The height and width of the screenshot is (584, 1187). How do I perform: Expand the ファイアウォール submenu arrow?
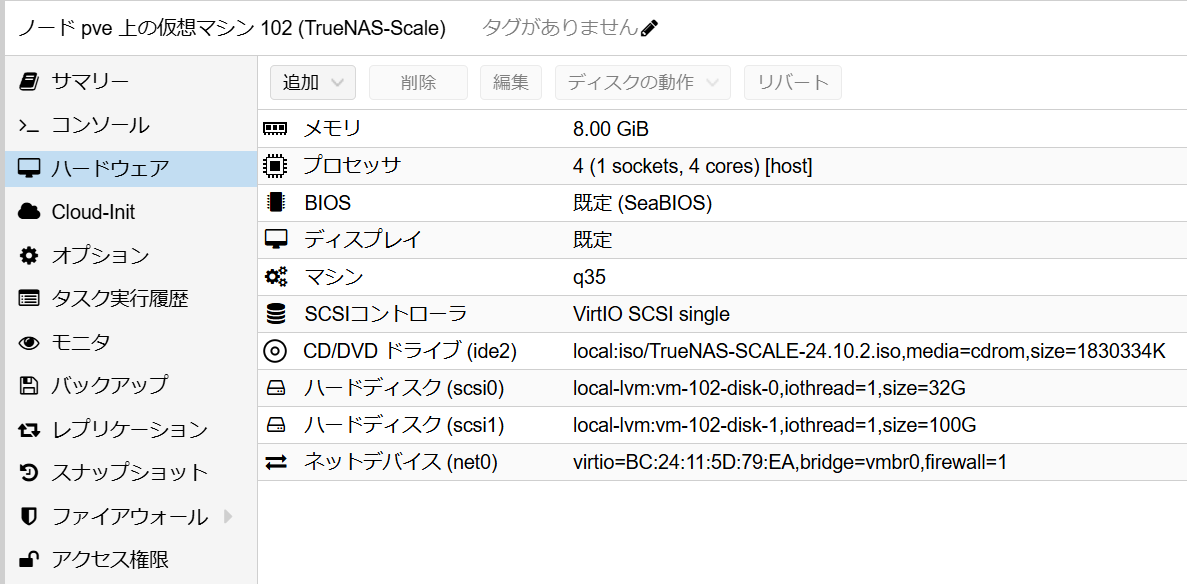229,517
